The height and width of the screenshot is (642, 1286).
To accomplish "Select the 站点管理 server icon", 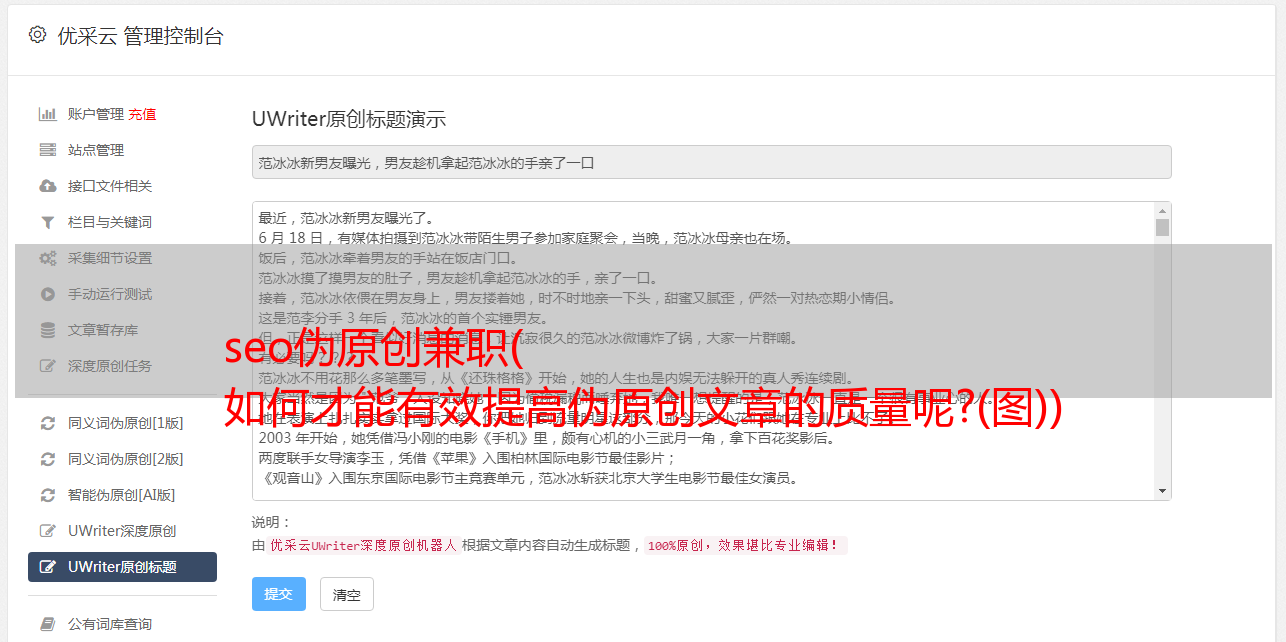I will [47, 150].
